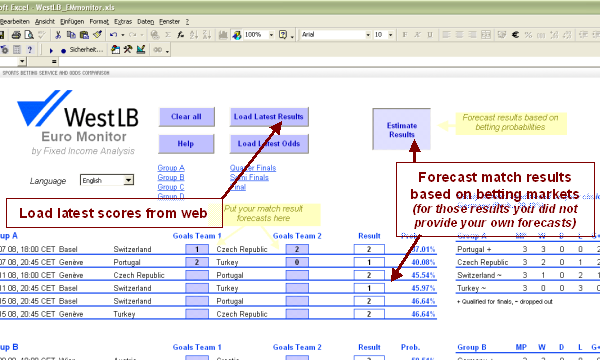This screenshot has width=600, height=360.
Task: Click the AutoSum sigma icon
Action: click(x=168, y=35)
